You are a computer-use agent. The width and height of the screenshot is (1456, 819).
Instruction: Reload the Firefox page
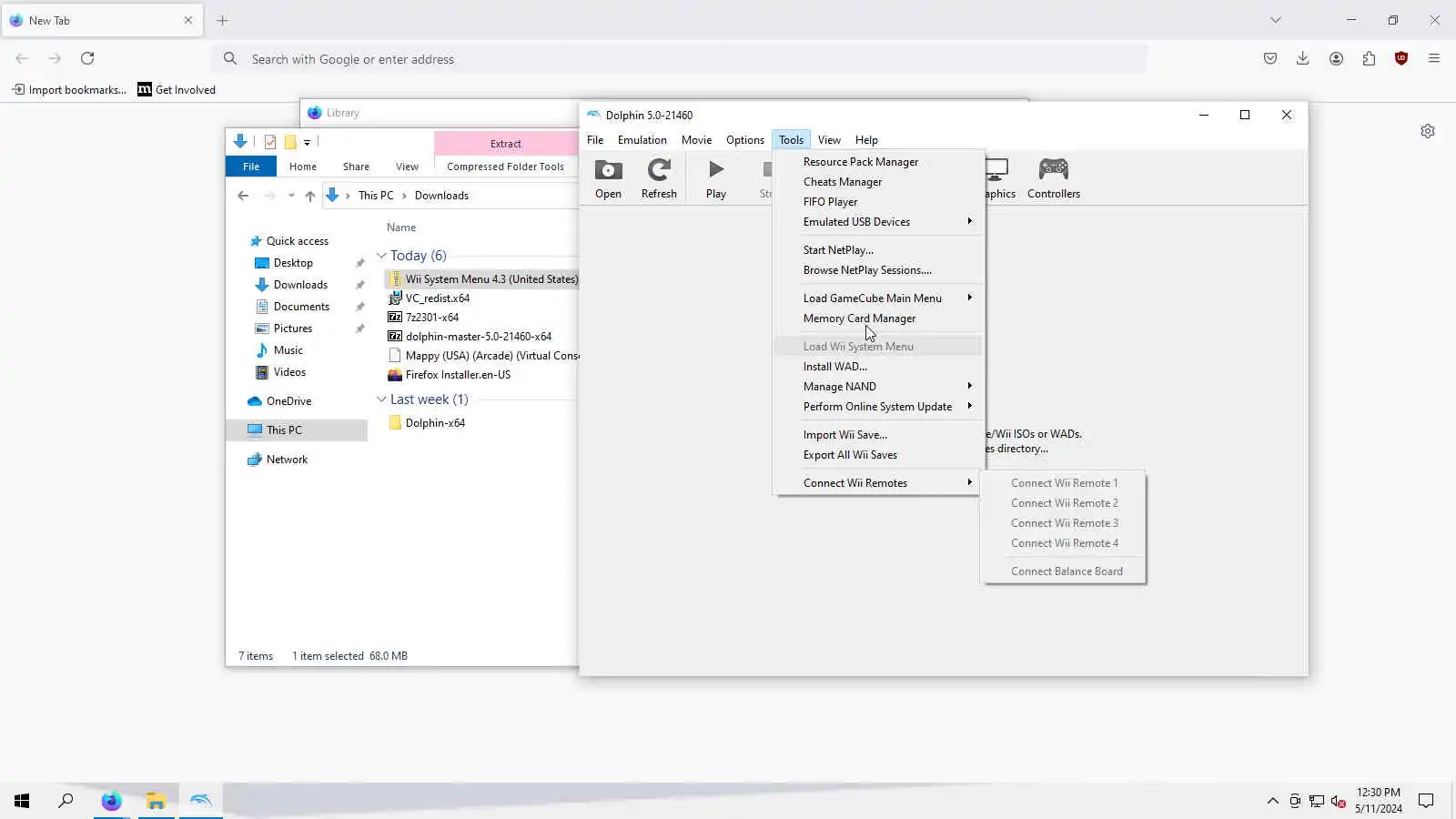click(87, 58)
